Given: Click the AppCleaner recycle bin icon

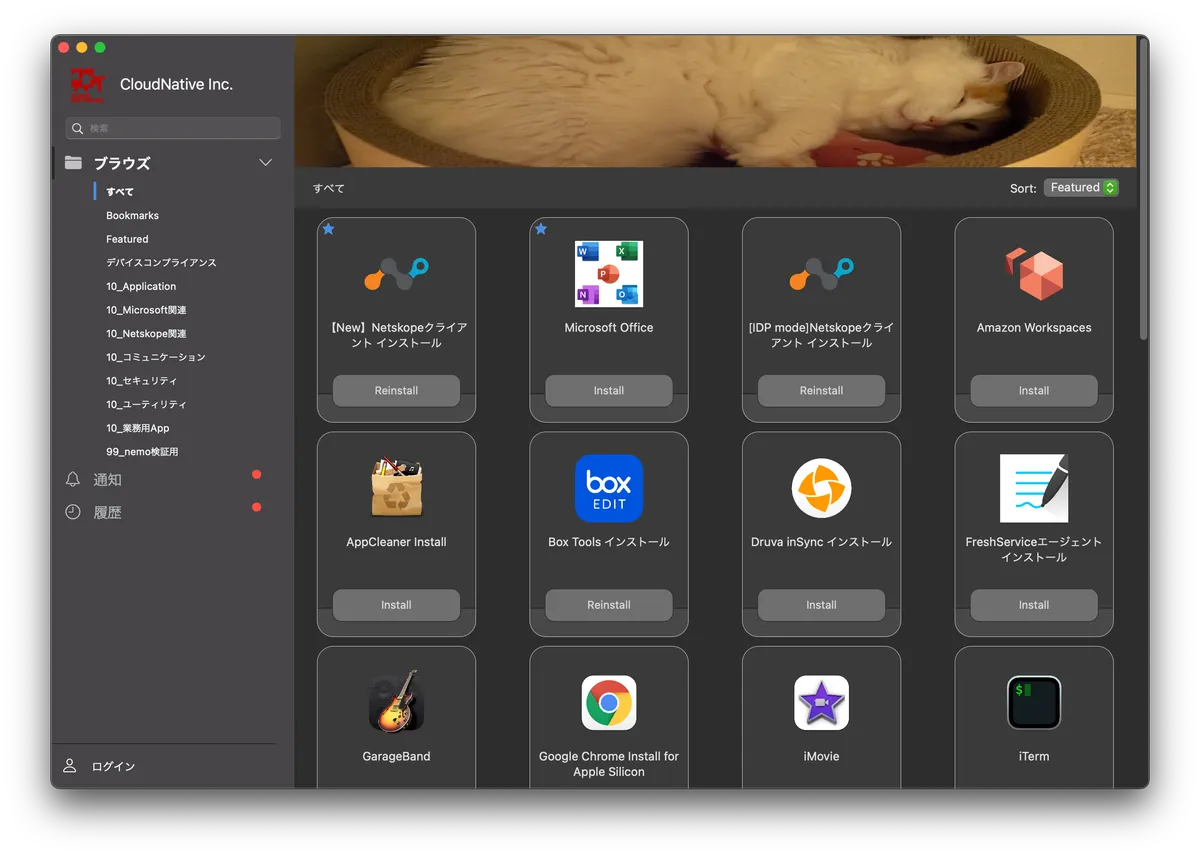Looking at the screenshot, I should point(396,488).
